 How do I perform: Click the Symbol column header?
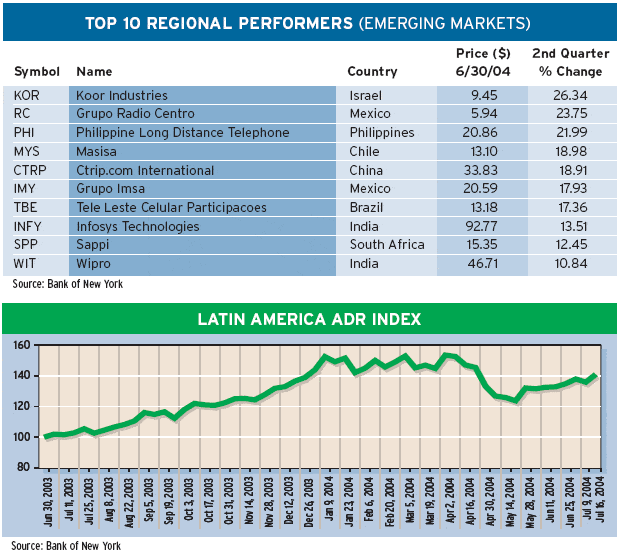(37, 71)
